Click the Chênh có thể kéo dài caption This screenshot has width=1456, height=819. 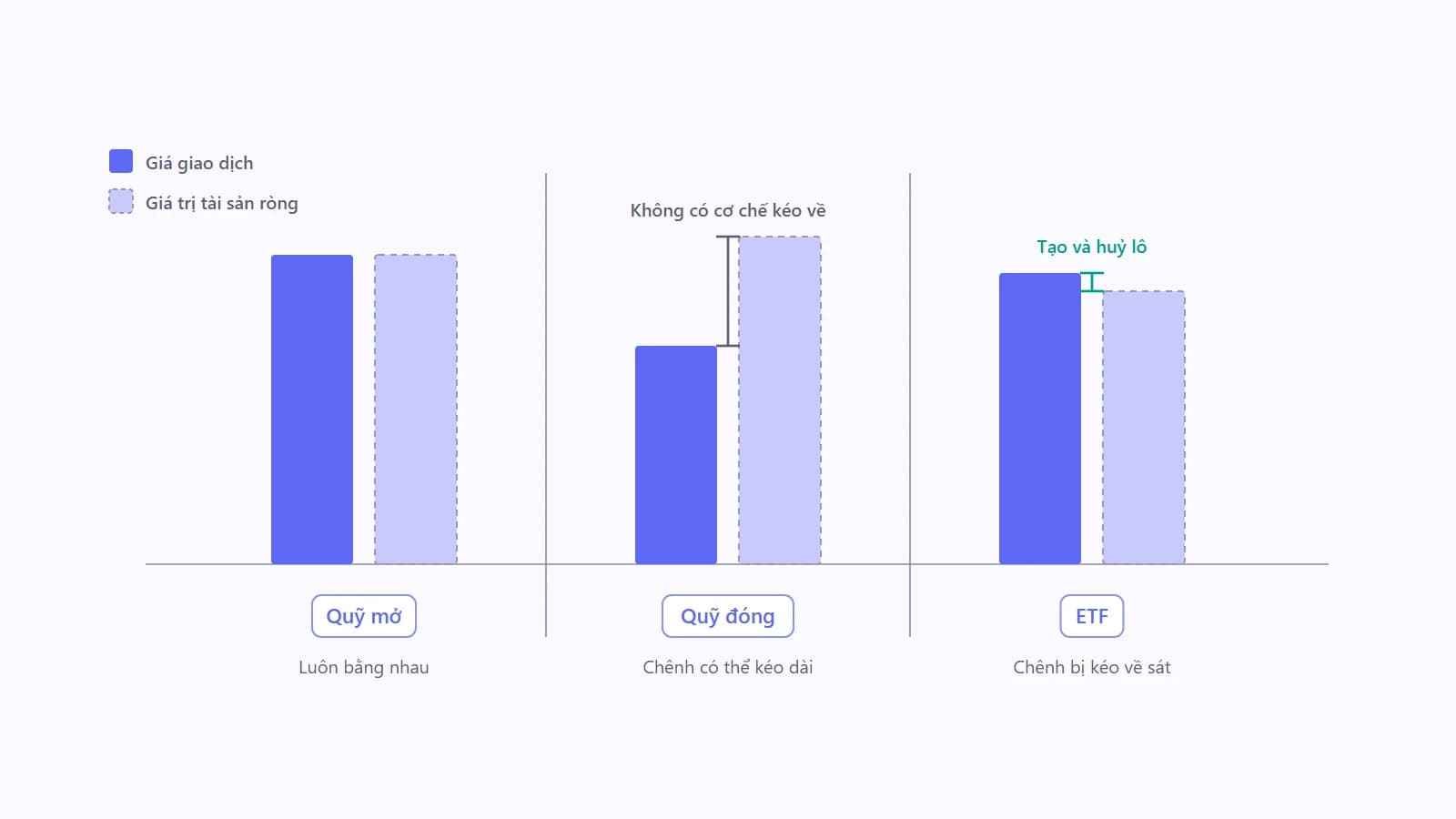click(x=728, y=667)
